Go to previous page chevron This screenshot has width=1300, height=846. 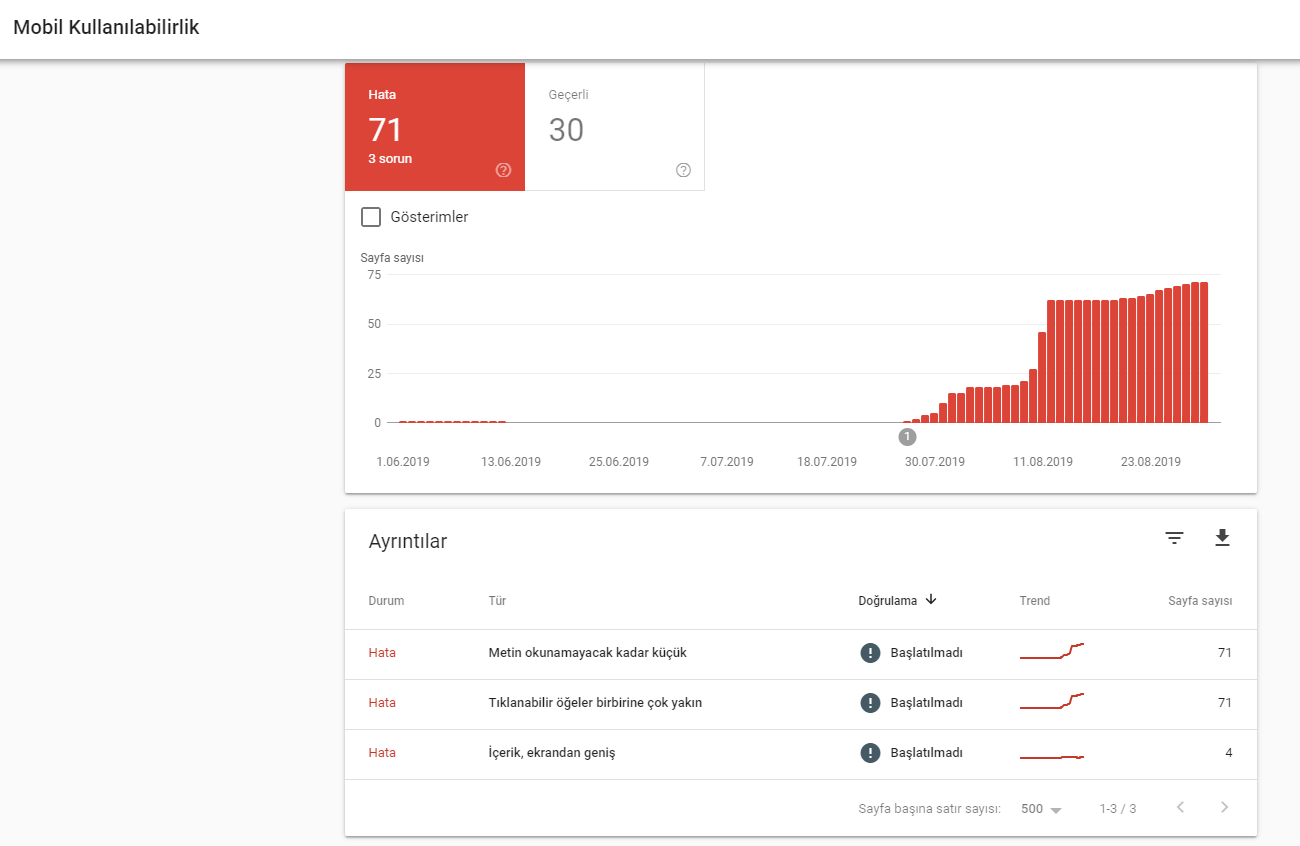click(1180, 807)
